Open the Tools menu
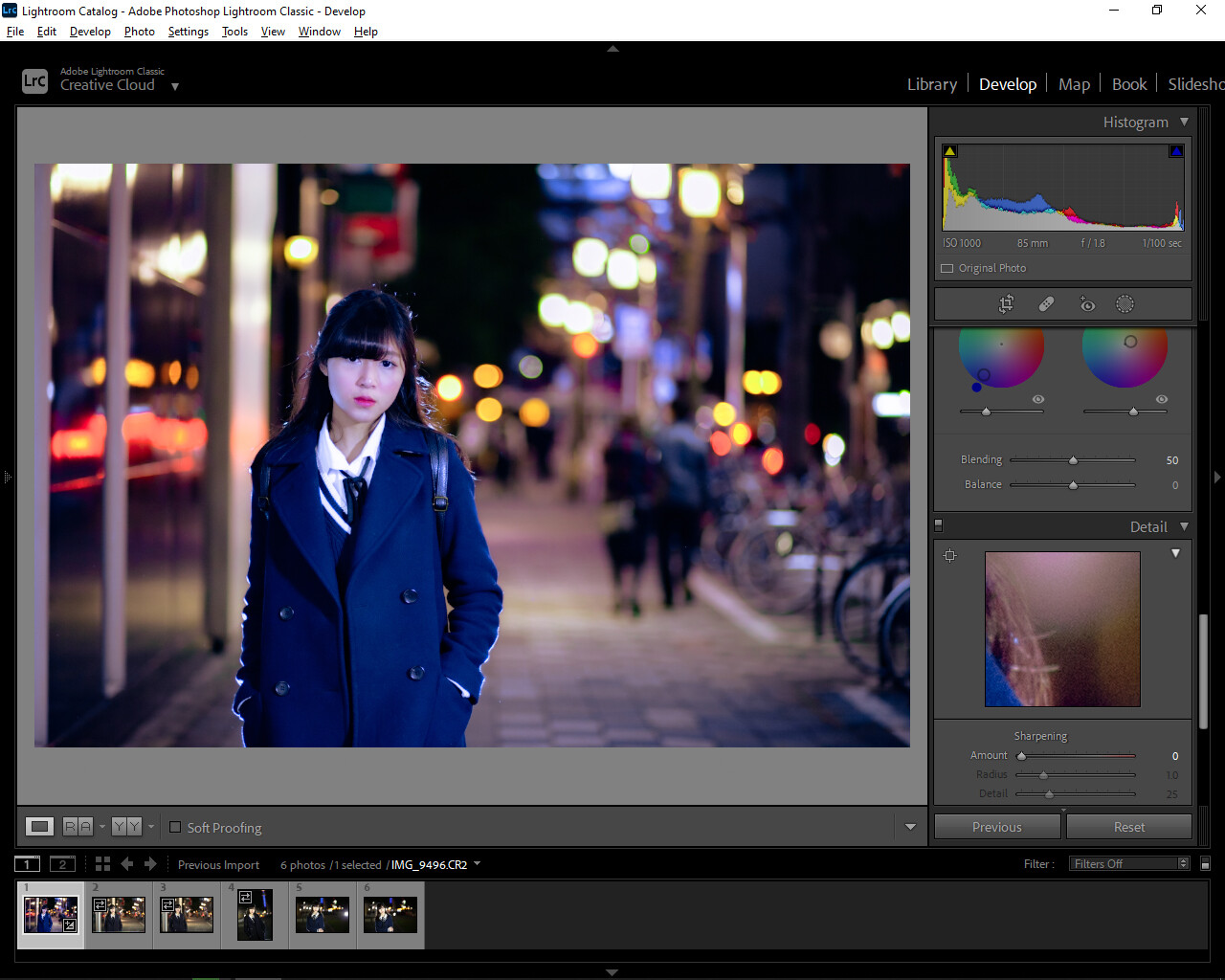Screen dimensions: 1225x980 coord(234,32)
